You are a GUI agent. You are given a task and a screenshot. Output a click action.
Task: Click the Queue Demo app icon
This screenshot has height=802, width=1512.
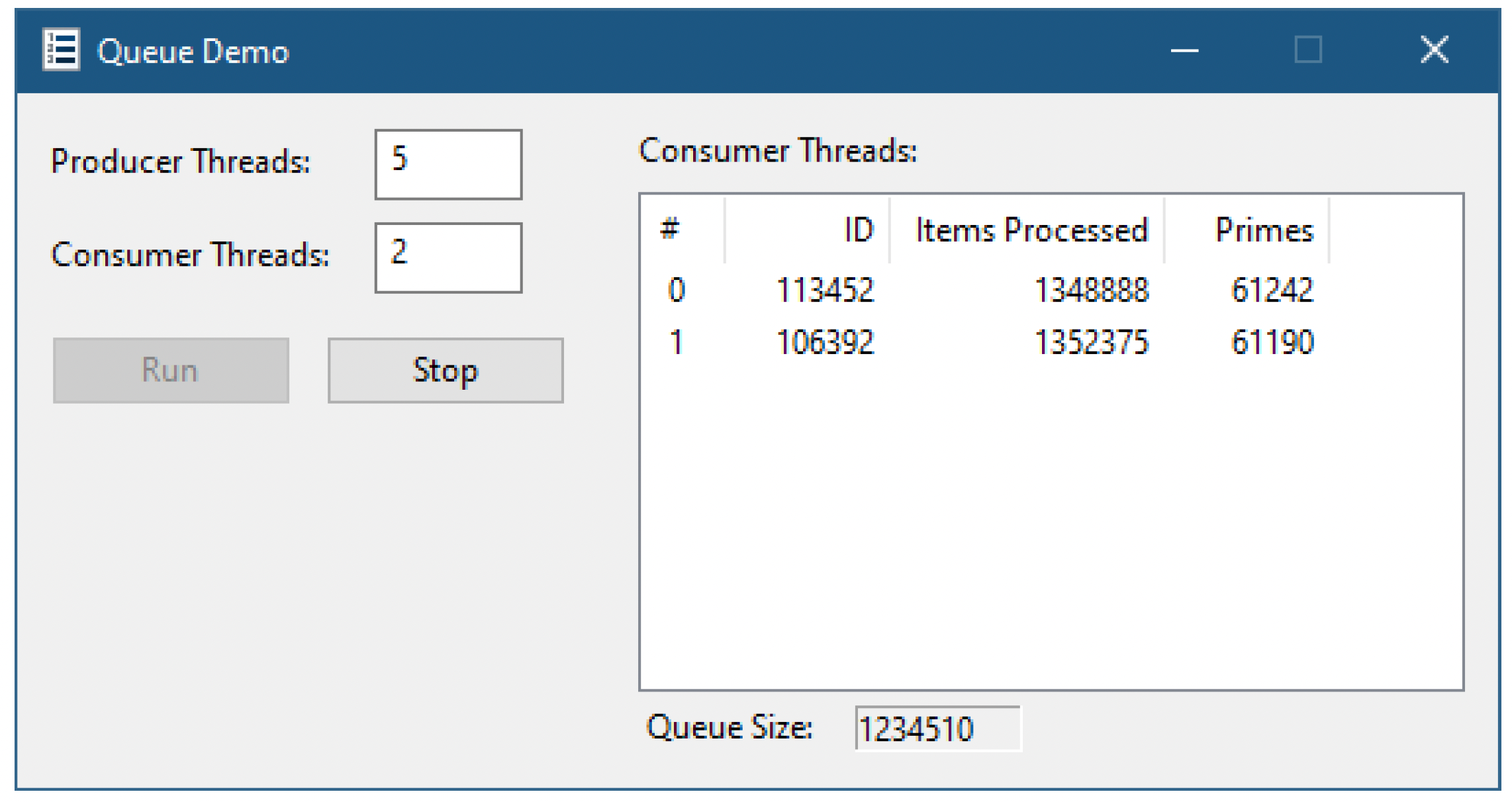(x=61, y=50)
